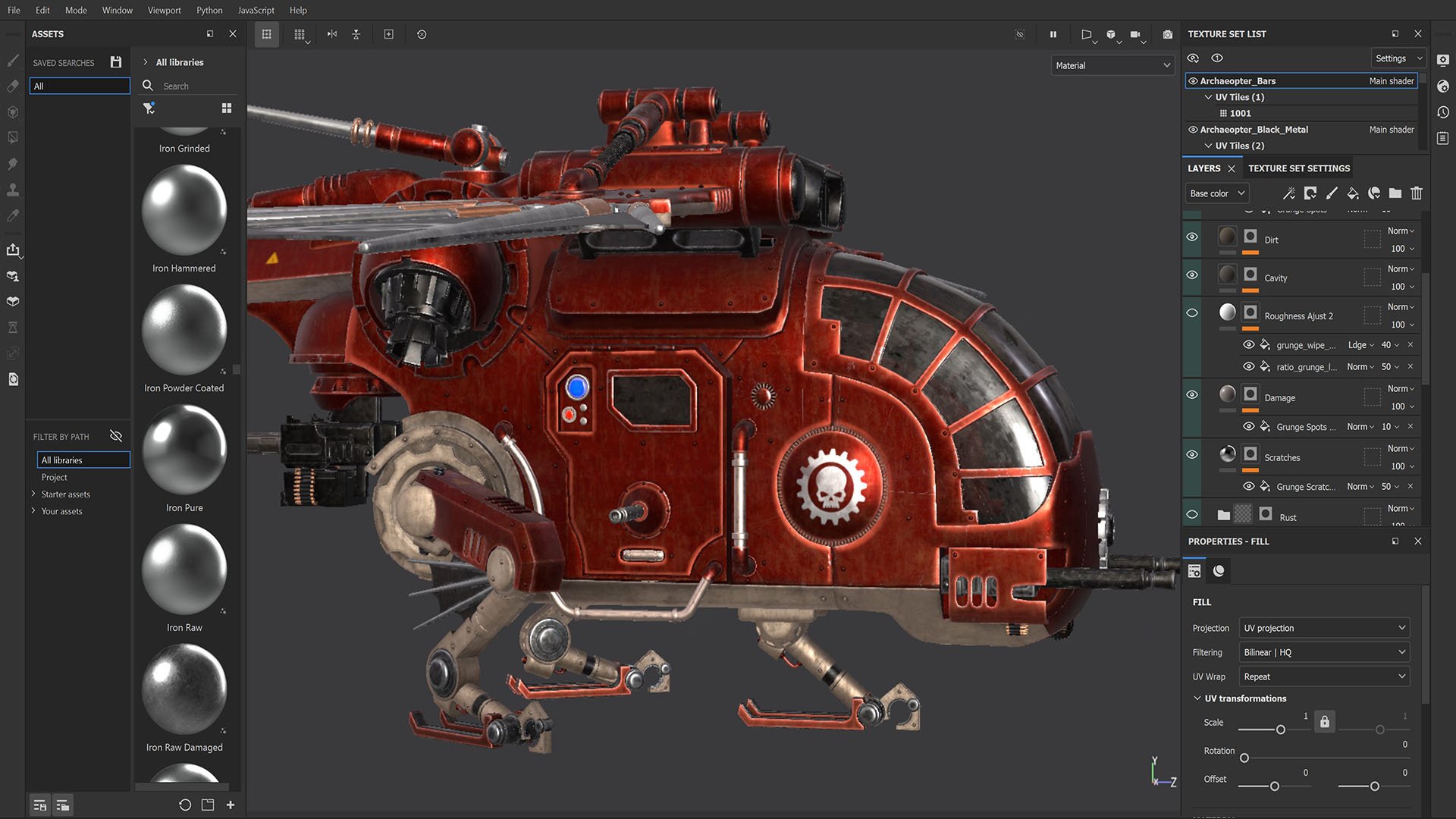This screenshot has width=1456, height=819.
Task: Adjust the Rotation slider handle
Action: 1244,758
